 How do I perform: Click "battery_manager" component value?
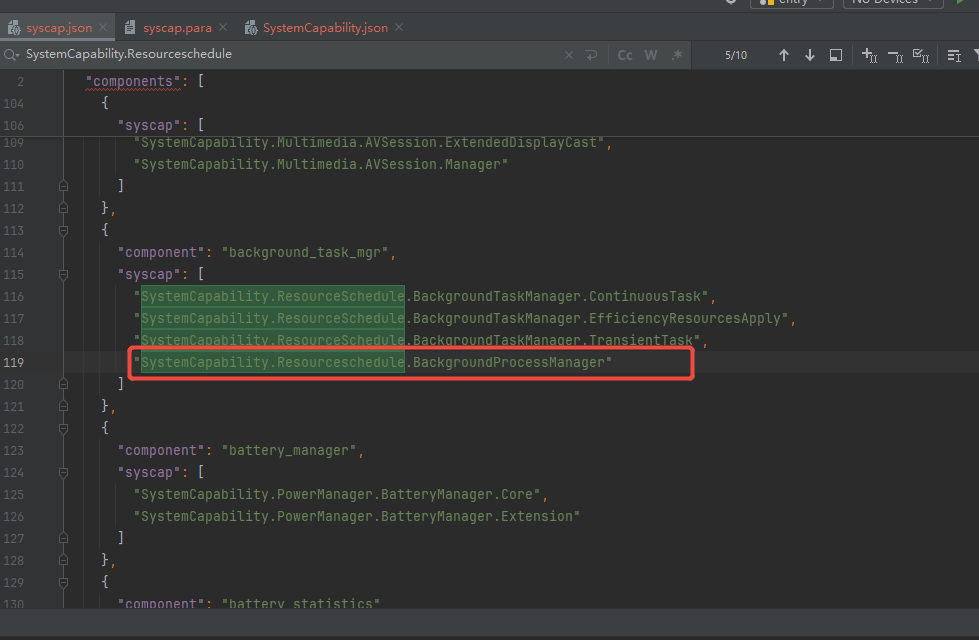289,450
